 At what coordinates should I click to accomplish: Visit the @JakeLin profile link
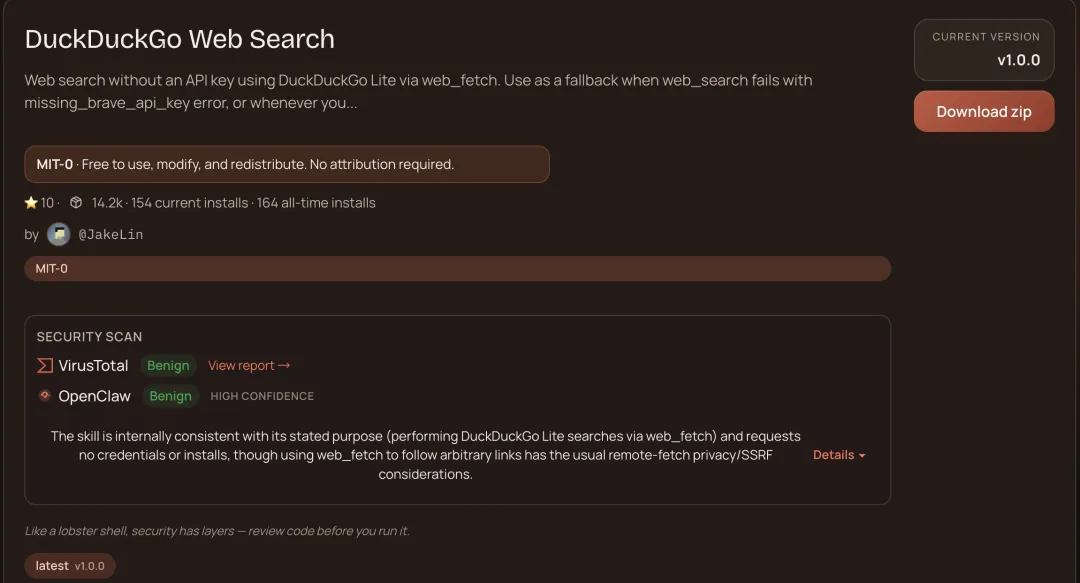111,234
